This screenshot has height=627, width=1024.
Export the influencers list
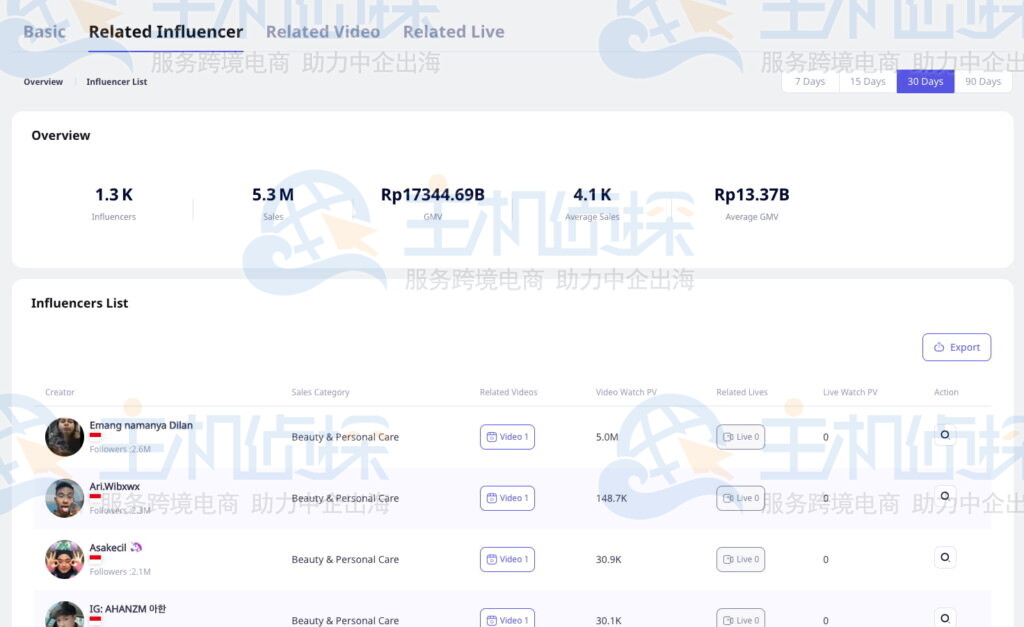click(956, 347)
